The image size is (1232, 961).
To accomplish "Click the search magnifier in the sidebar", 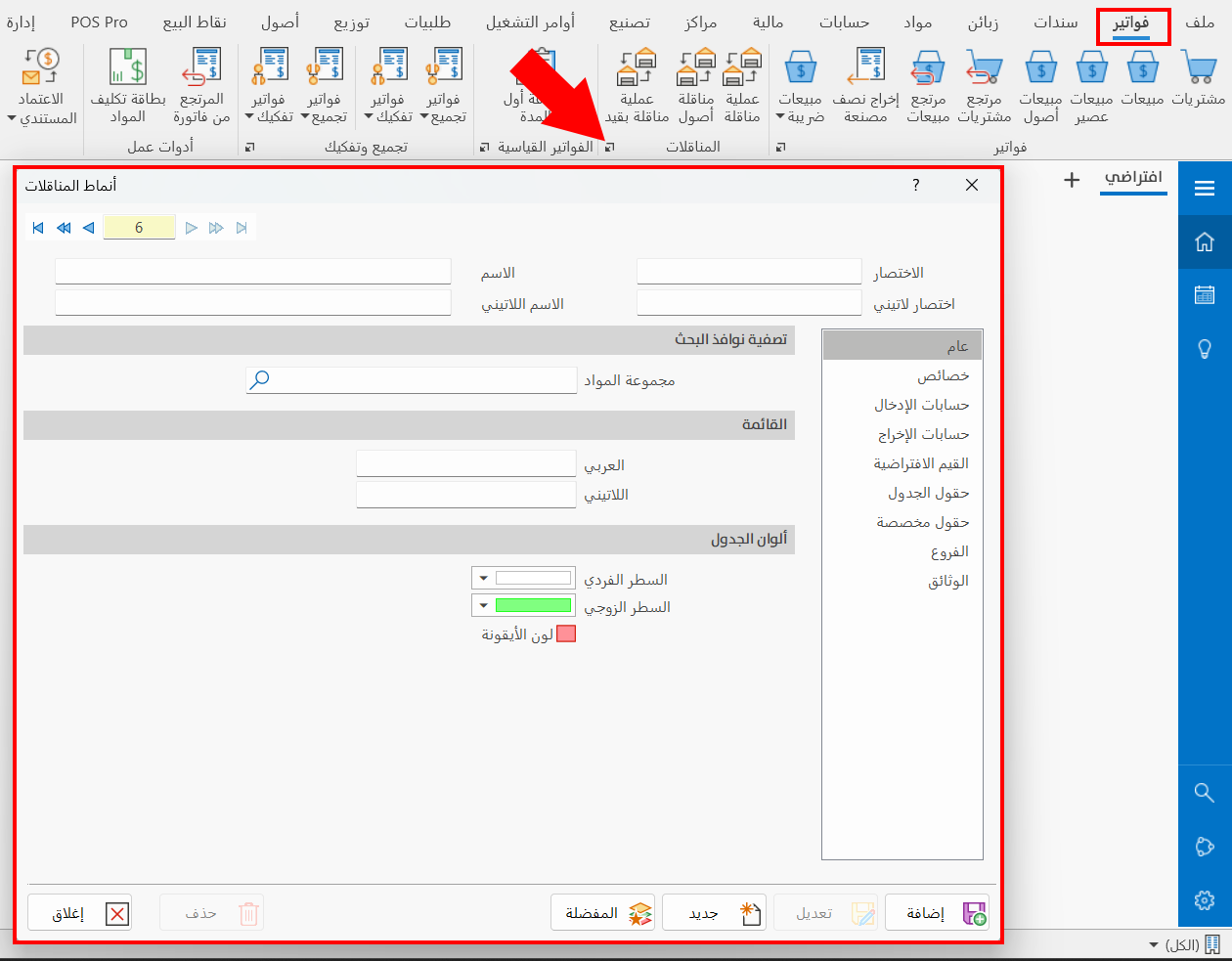I will pyautogui.click(x=1205, y=793).
